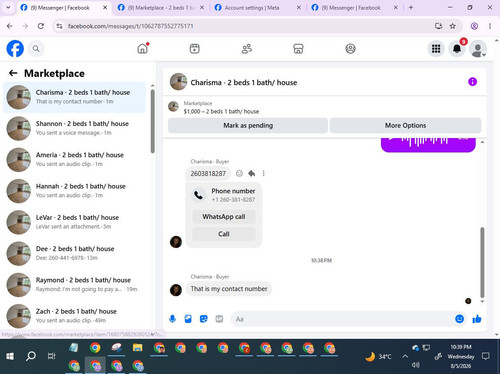Image resolution: width=500 pixels, height=374 pixels.
Task: Open the Chrome profile icon
Action: click(x=474, y=26)
